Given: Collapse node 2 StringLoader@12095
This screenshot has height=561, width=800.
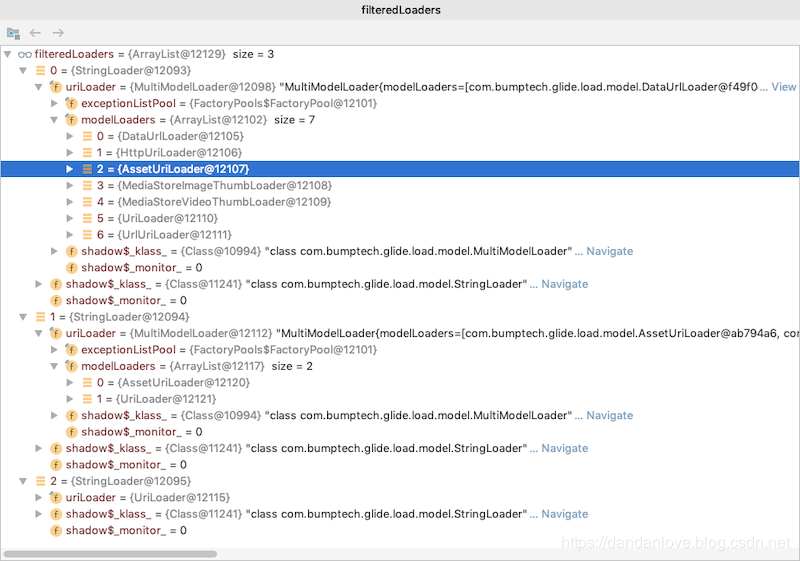Looking at the screenshot, I should click(23, 481).
